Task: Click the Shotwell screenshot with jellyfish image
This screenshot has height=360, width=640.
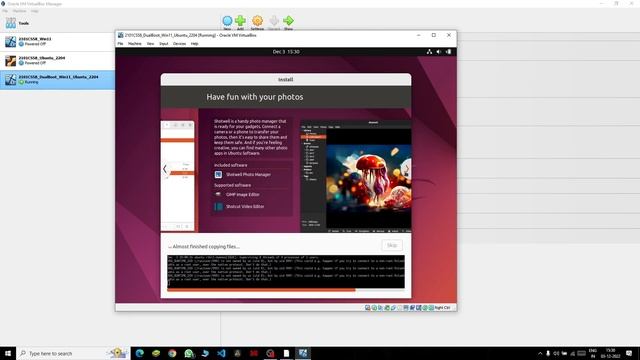Action: click(x=356, y=176)
